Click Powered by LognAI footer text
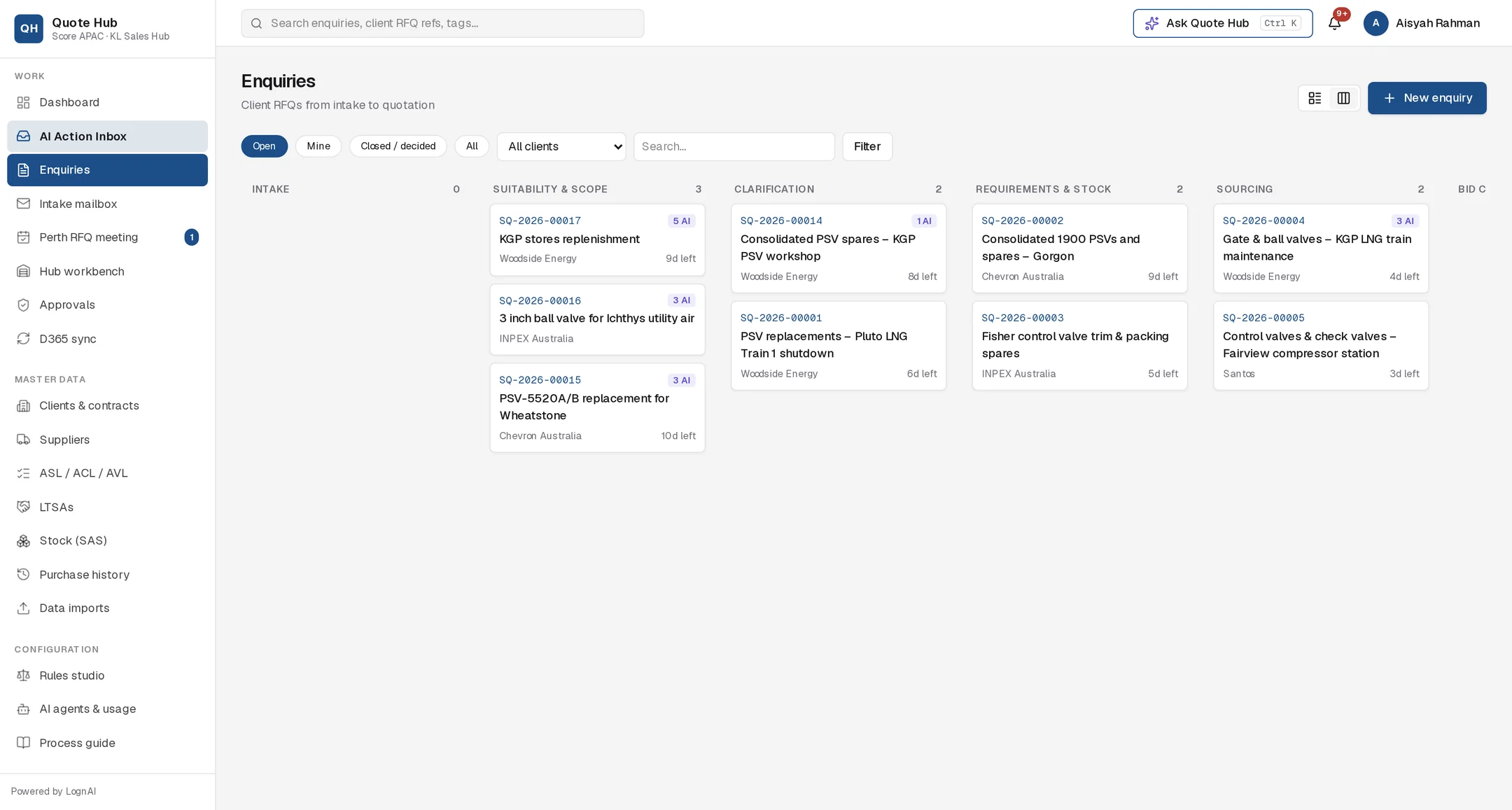This screenshot has width=1512, height=810. pos(53,792)
